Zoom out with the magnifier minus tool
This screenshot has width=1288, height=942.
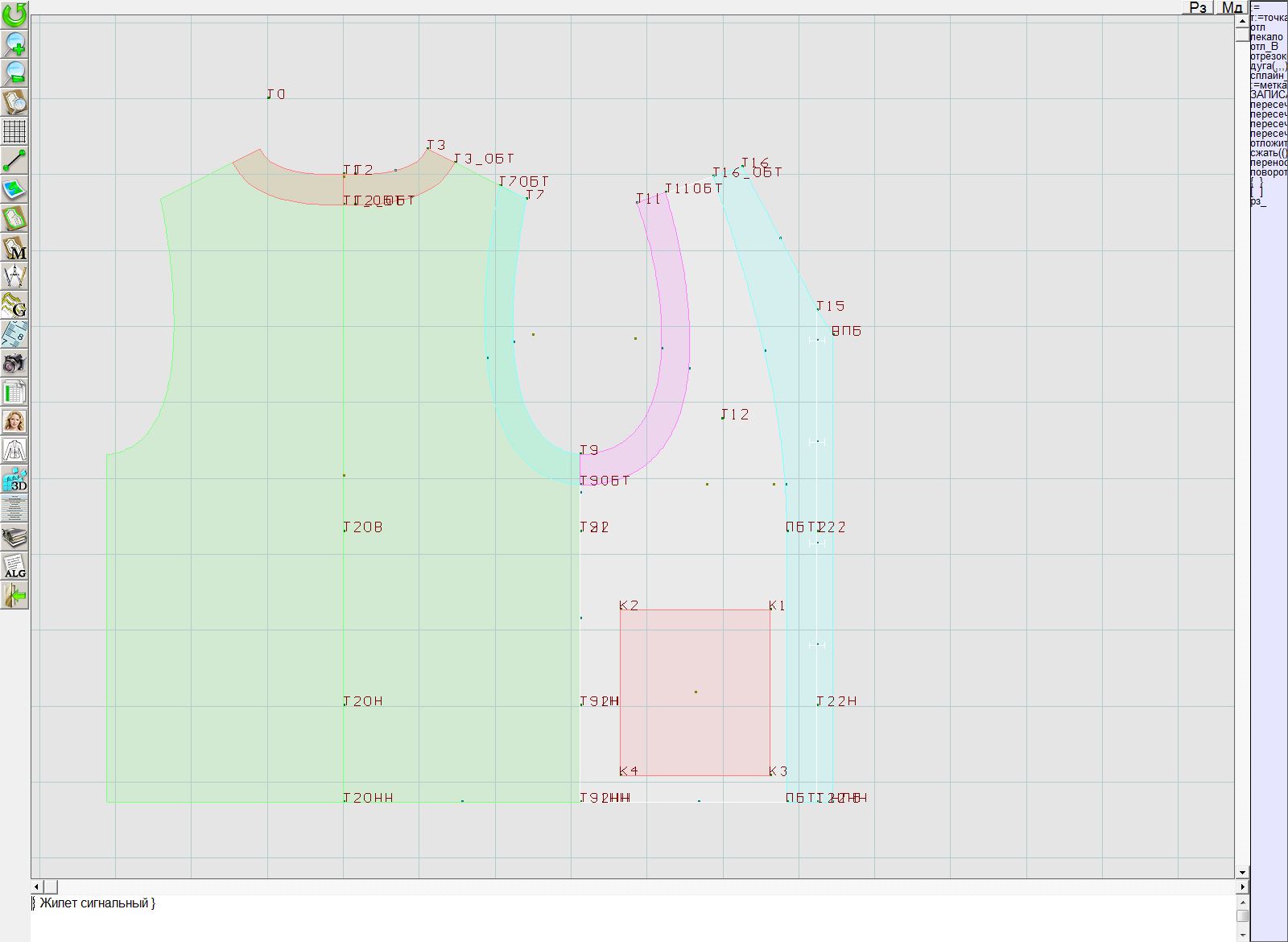14,72
